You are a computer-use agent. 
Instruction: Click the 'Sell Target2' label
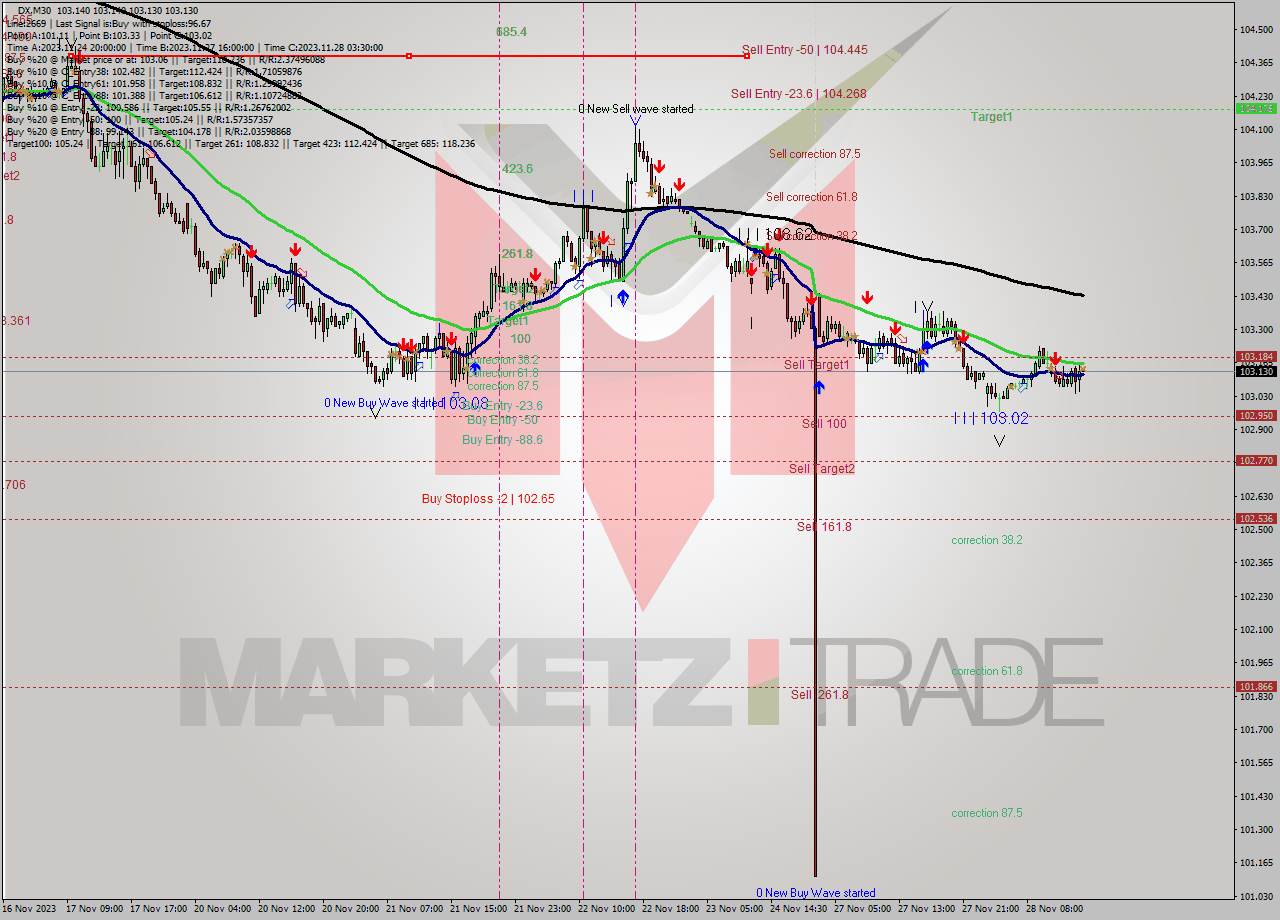[822, 469]
